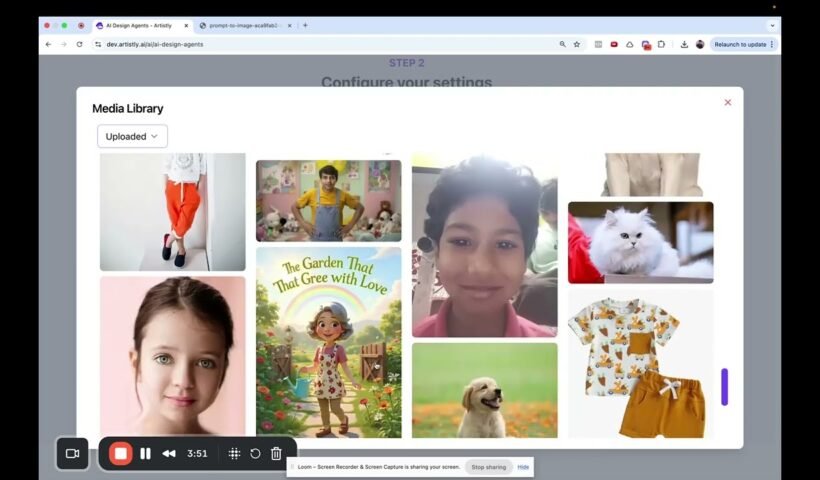Image resolution: width=820 pixels, height=480 pixels.
Task: Open a new browser tab
Action: pos(305,25)
